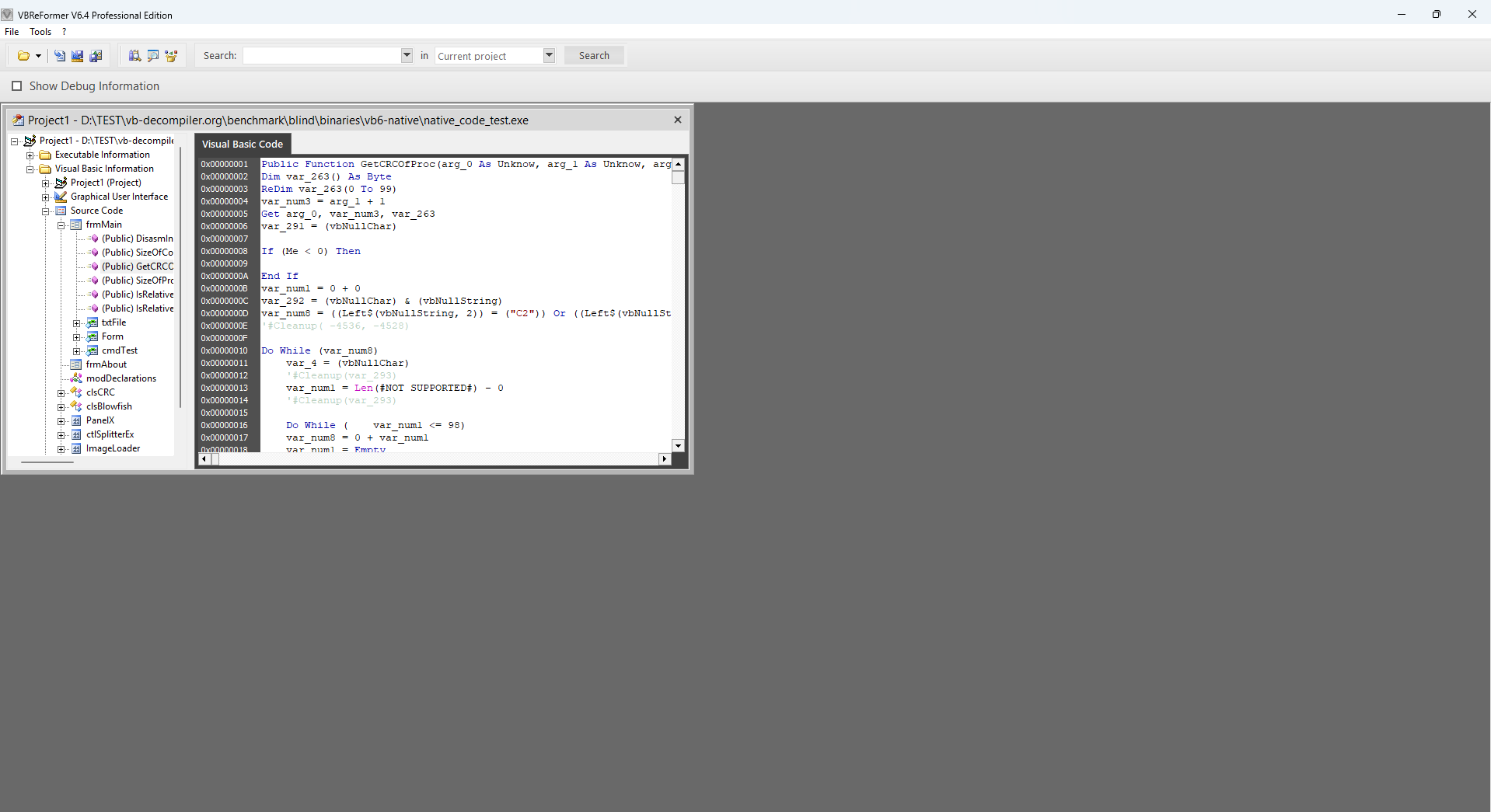Click the Project1 root node icon in the tree
1491x812 pixels.
(30, 141)
